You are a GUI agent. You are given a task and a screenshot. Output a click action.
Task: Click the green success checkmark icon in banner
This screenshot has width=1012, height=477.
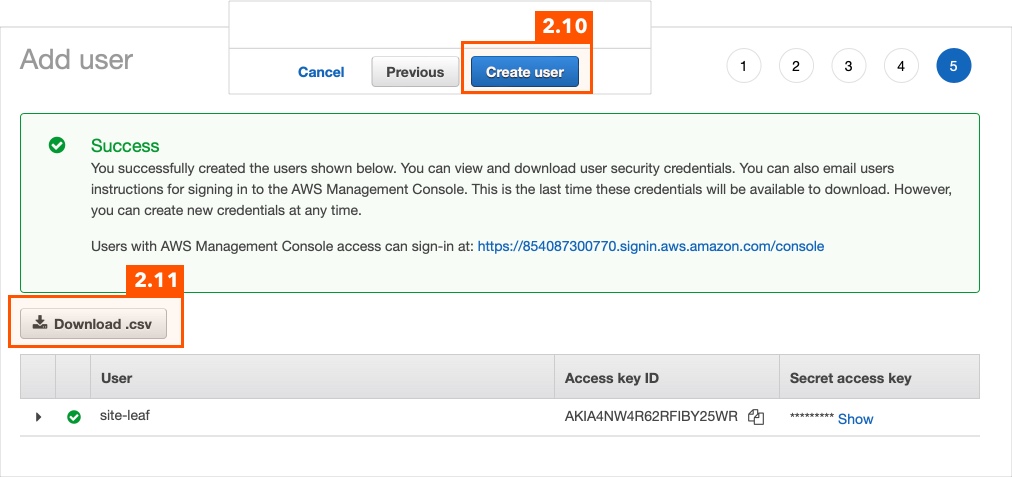tap(57, 145)
